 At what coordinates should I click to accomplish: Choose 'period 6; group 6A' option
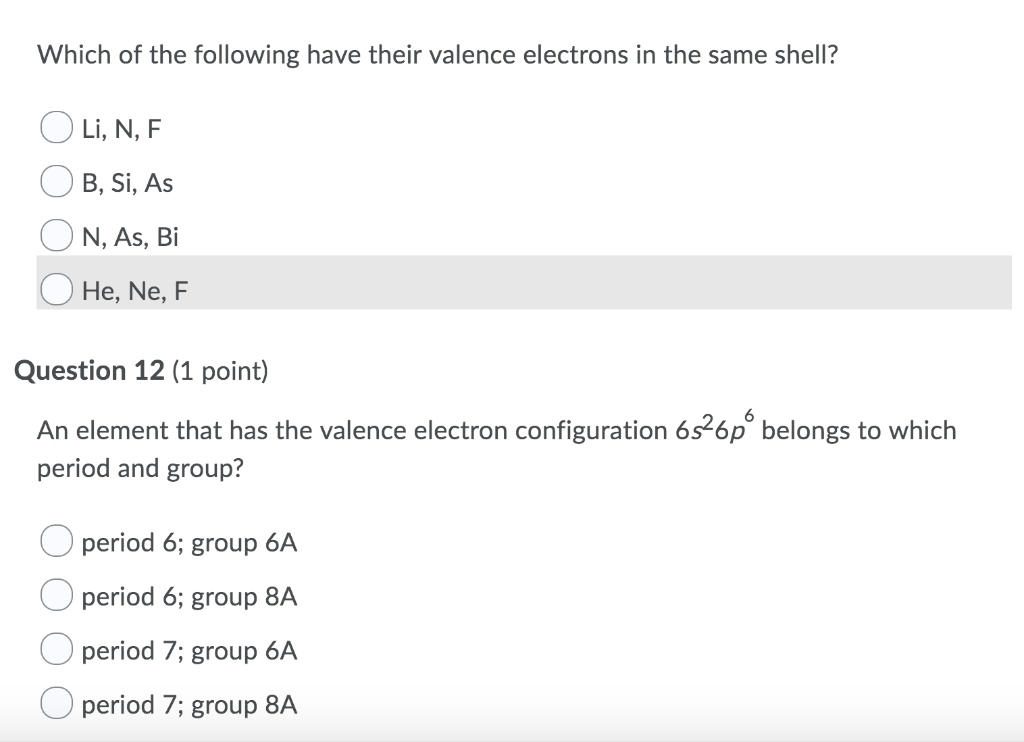[x=57, y=541]
